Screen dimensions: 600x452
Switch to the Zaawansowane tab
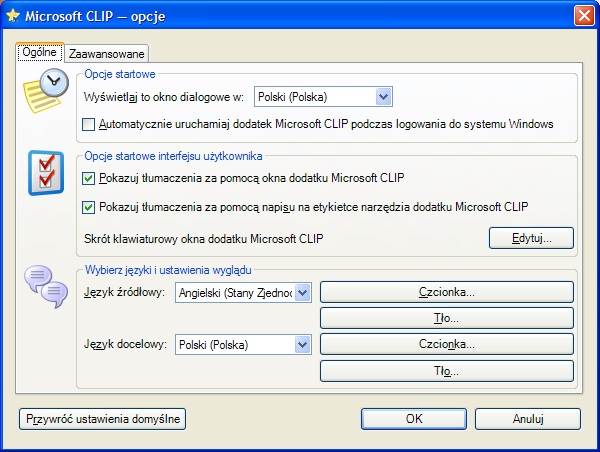tap(106, 54)
